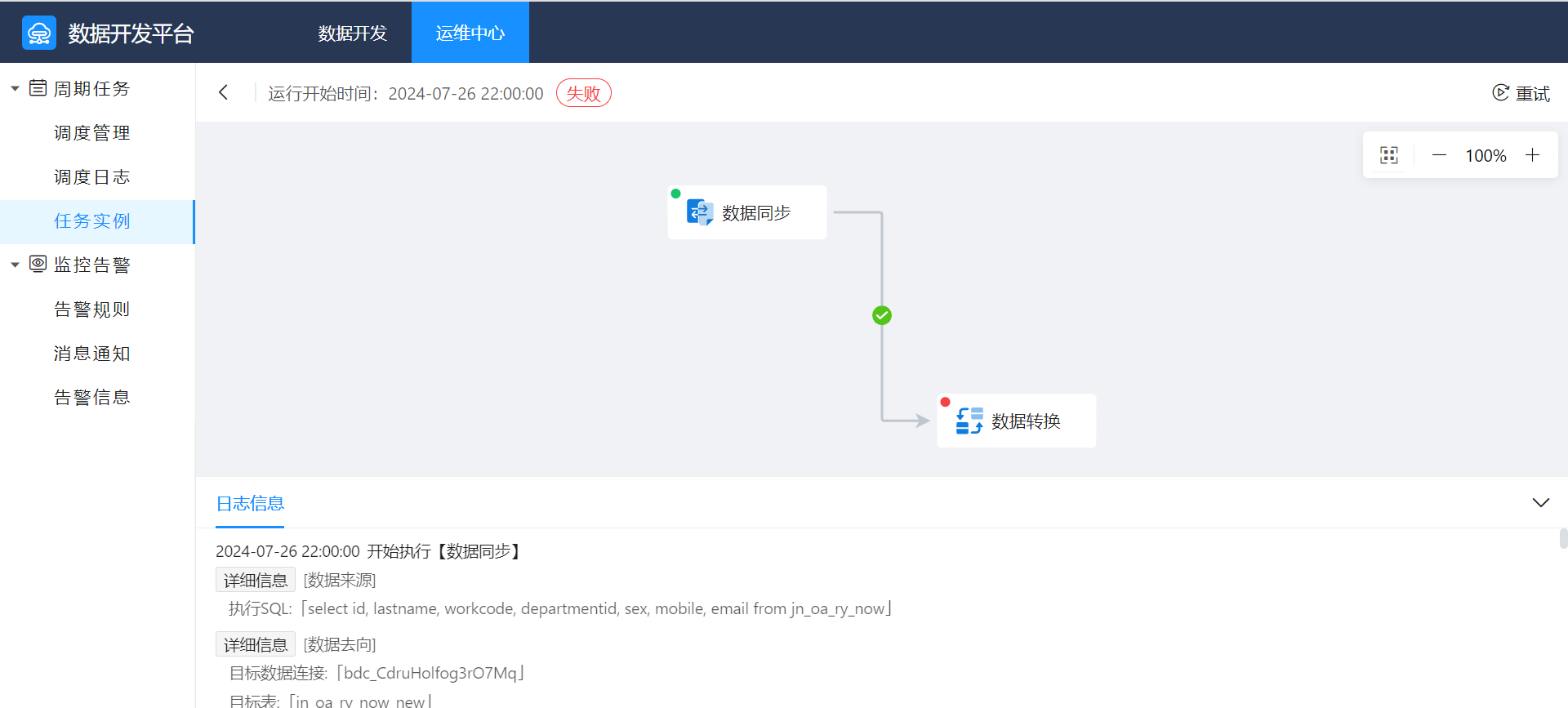The width and height of the screenshot is (1568, 708).
Task: Click the platform cloud logo icon
Action: [x=39, y=33]
